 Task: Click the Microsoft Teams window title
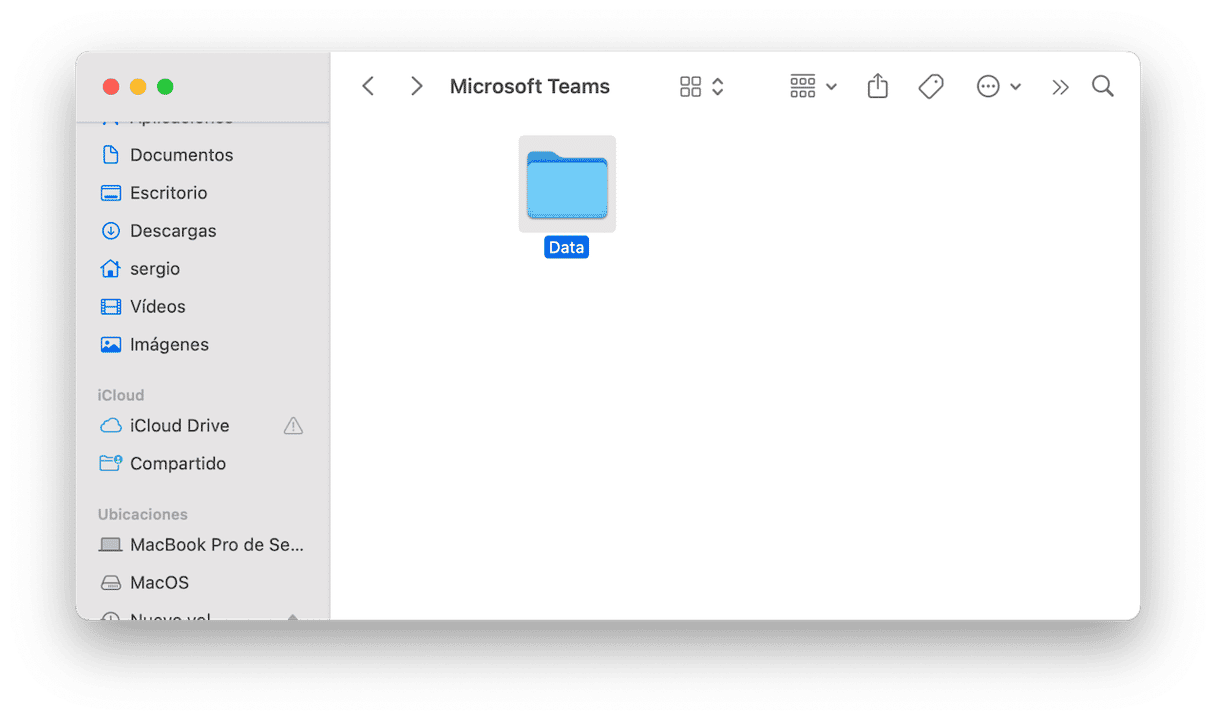tap(530, 87)
